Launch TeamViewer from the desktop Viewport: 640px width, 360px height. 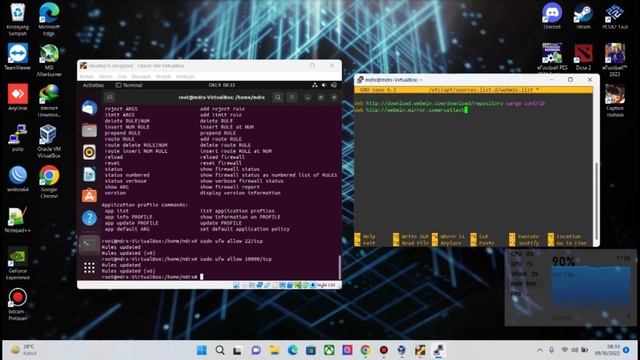[x=18, y=56]
